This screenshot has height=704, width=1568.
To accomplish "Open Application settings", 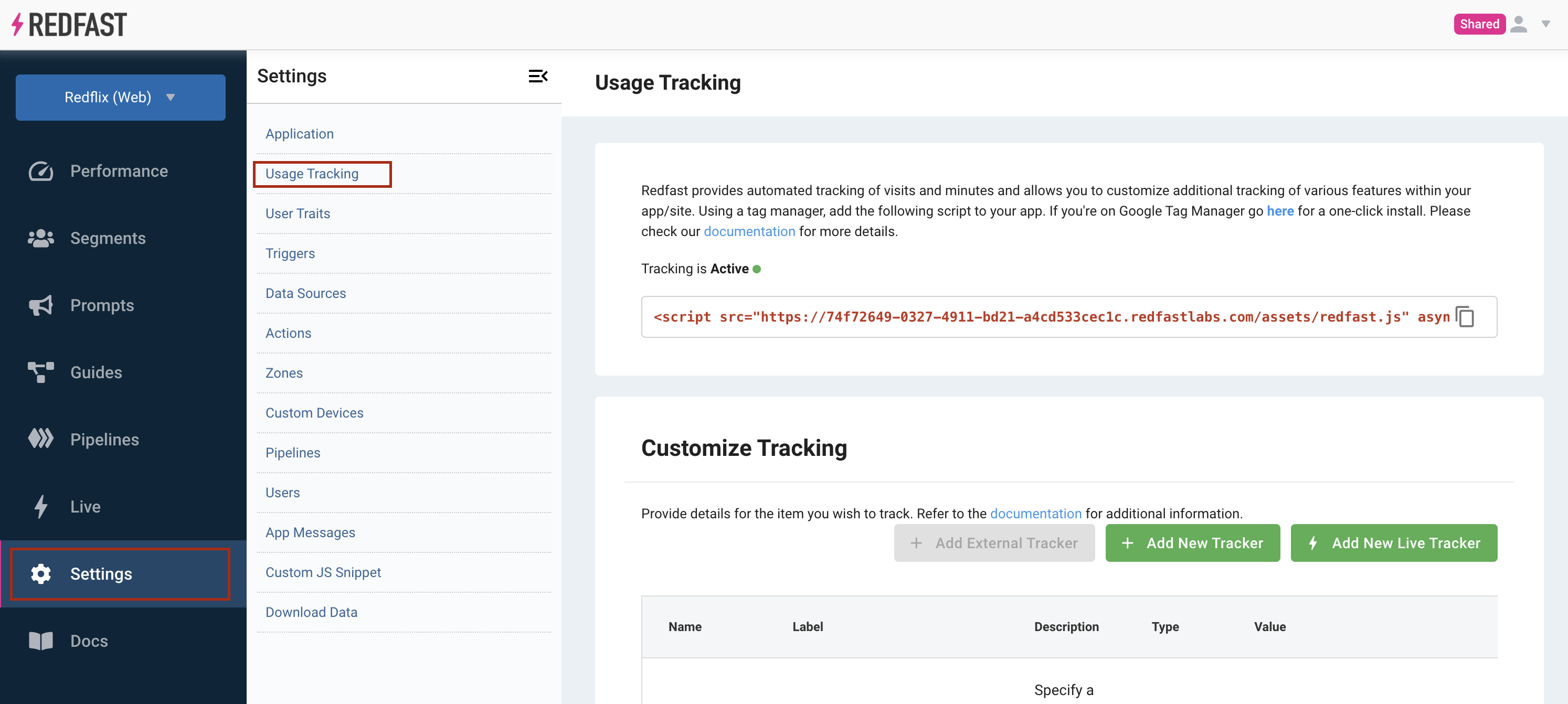I will (300, 134).
